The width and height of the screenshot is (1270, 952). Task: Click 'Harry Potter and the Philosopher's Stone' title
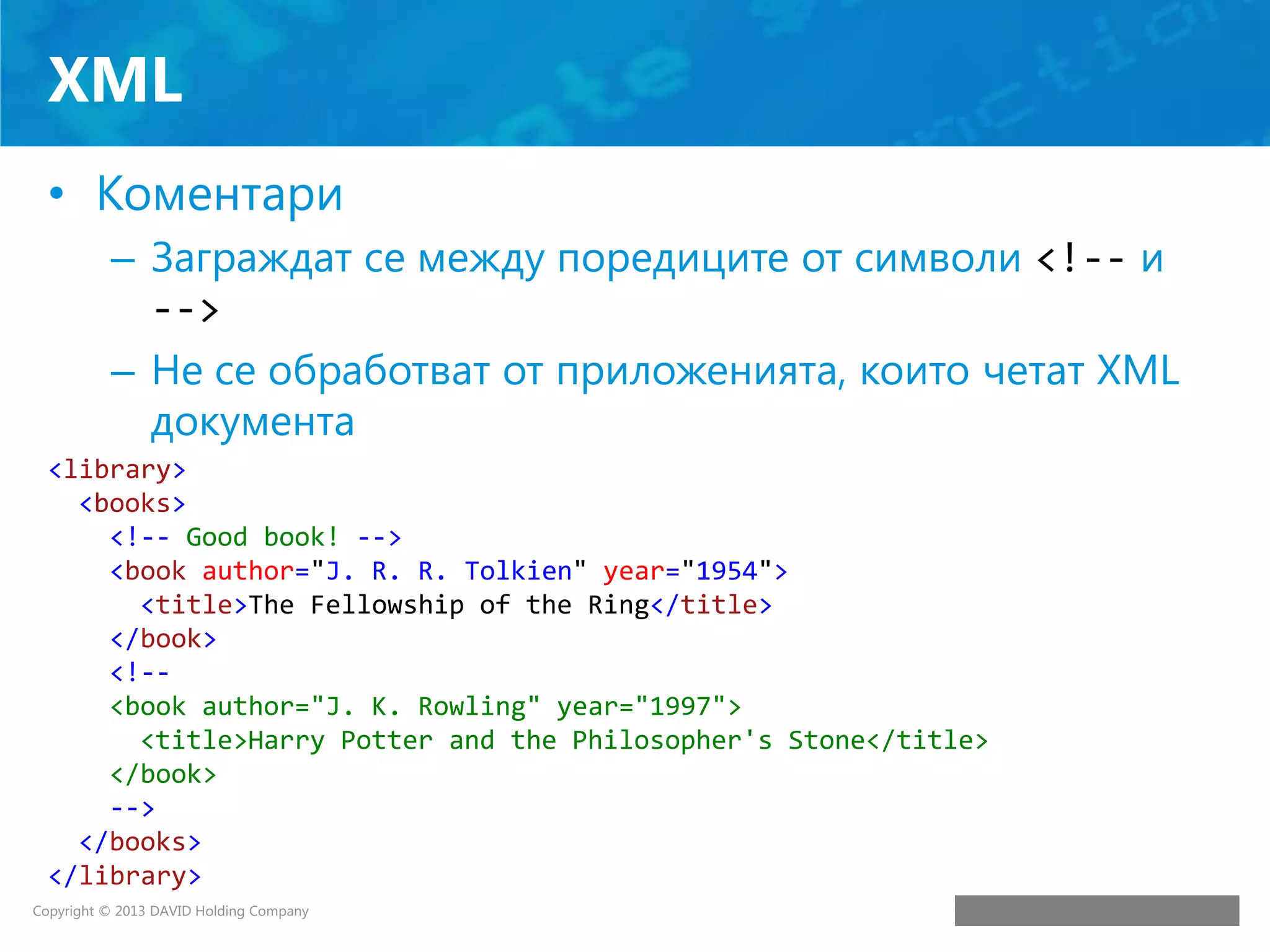point(556,741)
